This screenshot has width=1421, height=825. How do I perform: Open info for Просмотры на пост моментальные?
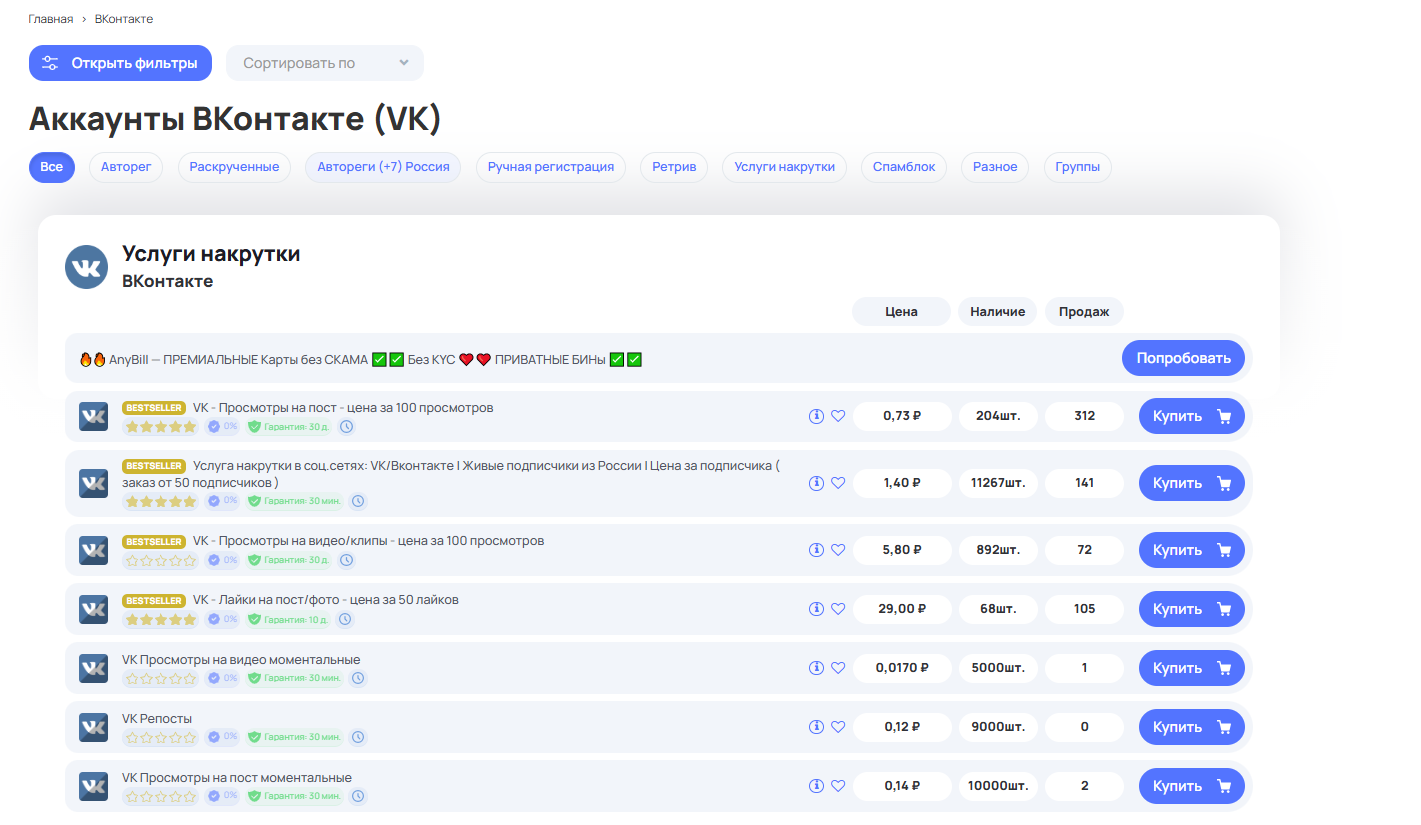[x=816, y=786]
